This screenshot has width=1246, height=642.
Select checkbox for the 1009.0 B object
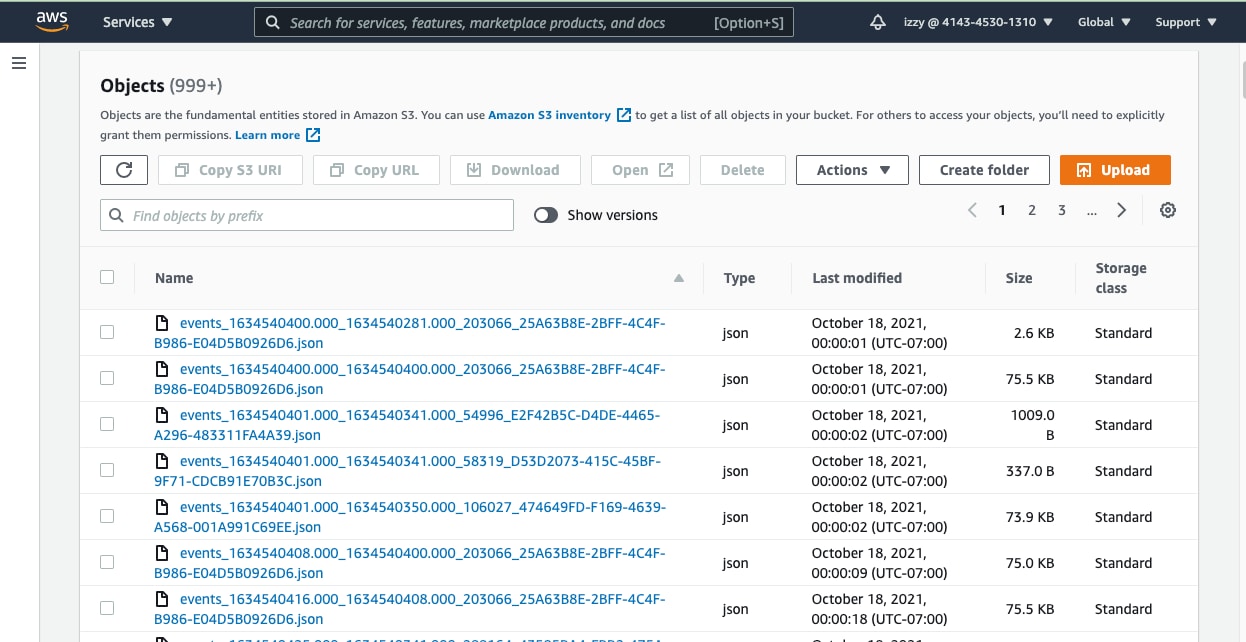(107, 424)
